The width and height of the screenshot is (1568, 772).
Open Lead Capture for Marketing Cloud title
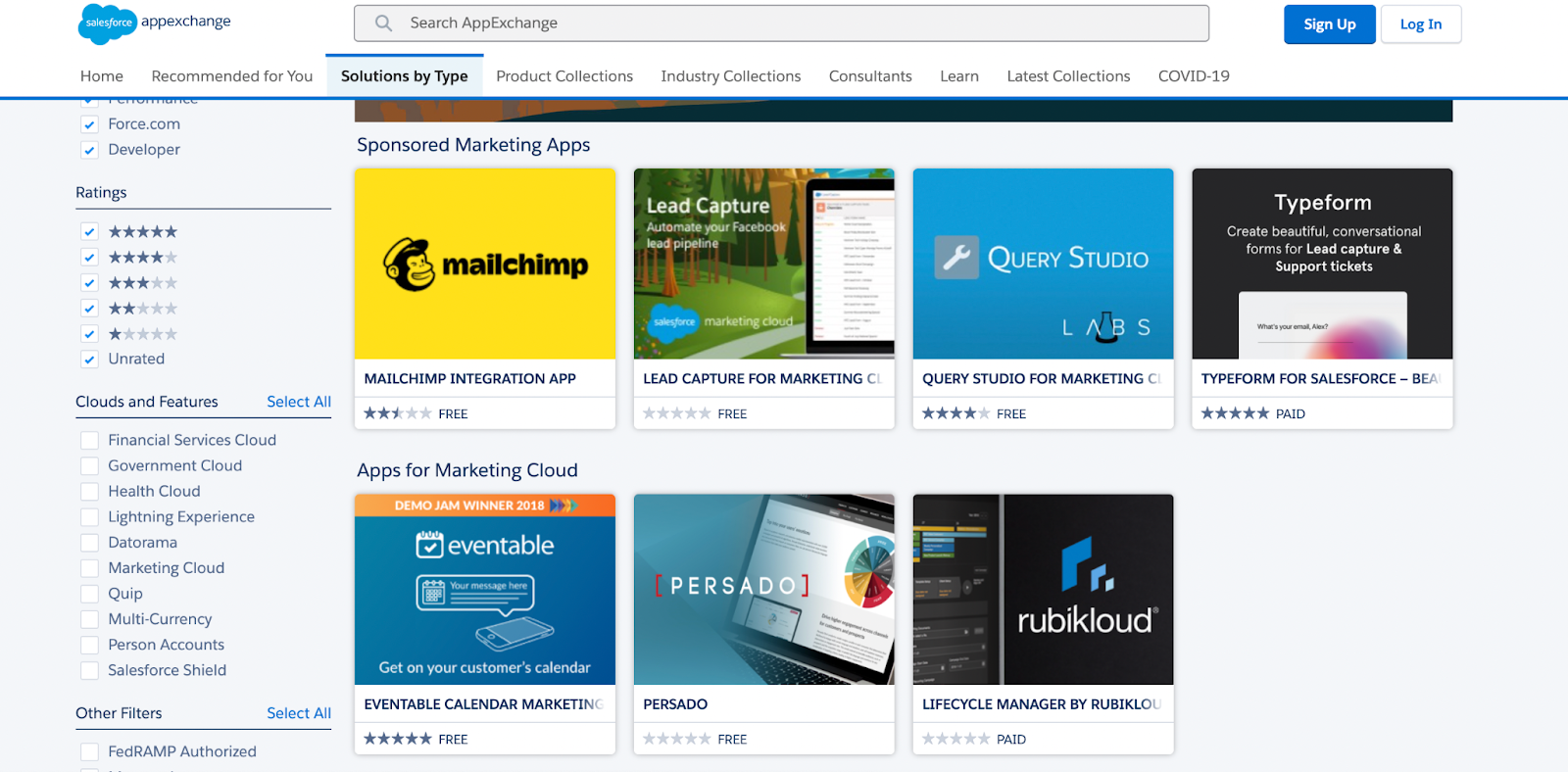(762, 379)
